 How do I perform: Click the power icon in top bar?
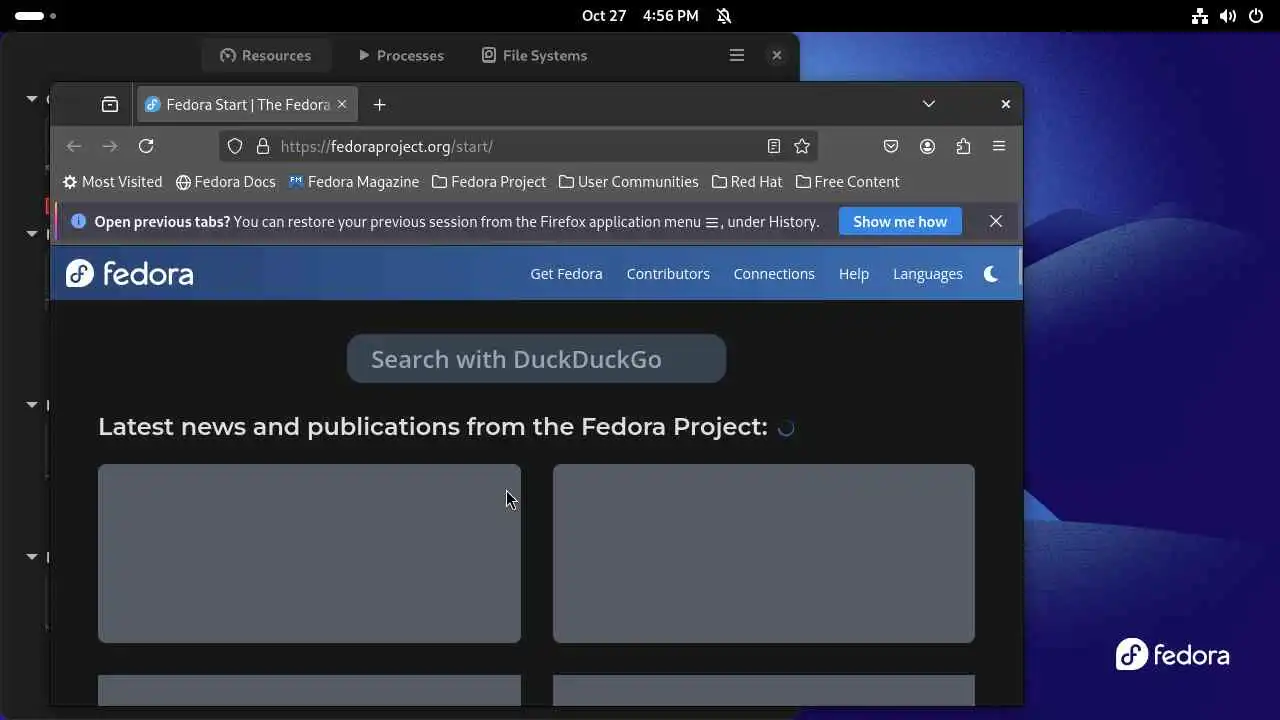(1255, 16)
